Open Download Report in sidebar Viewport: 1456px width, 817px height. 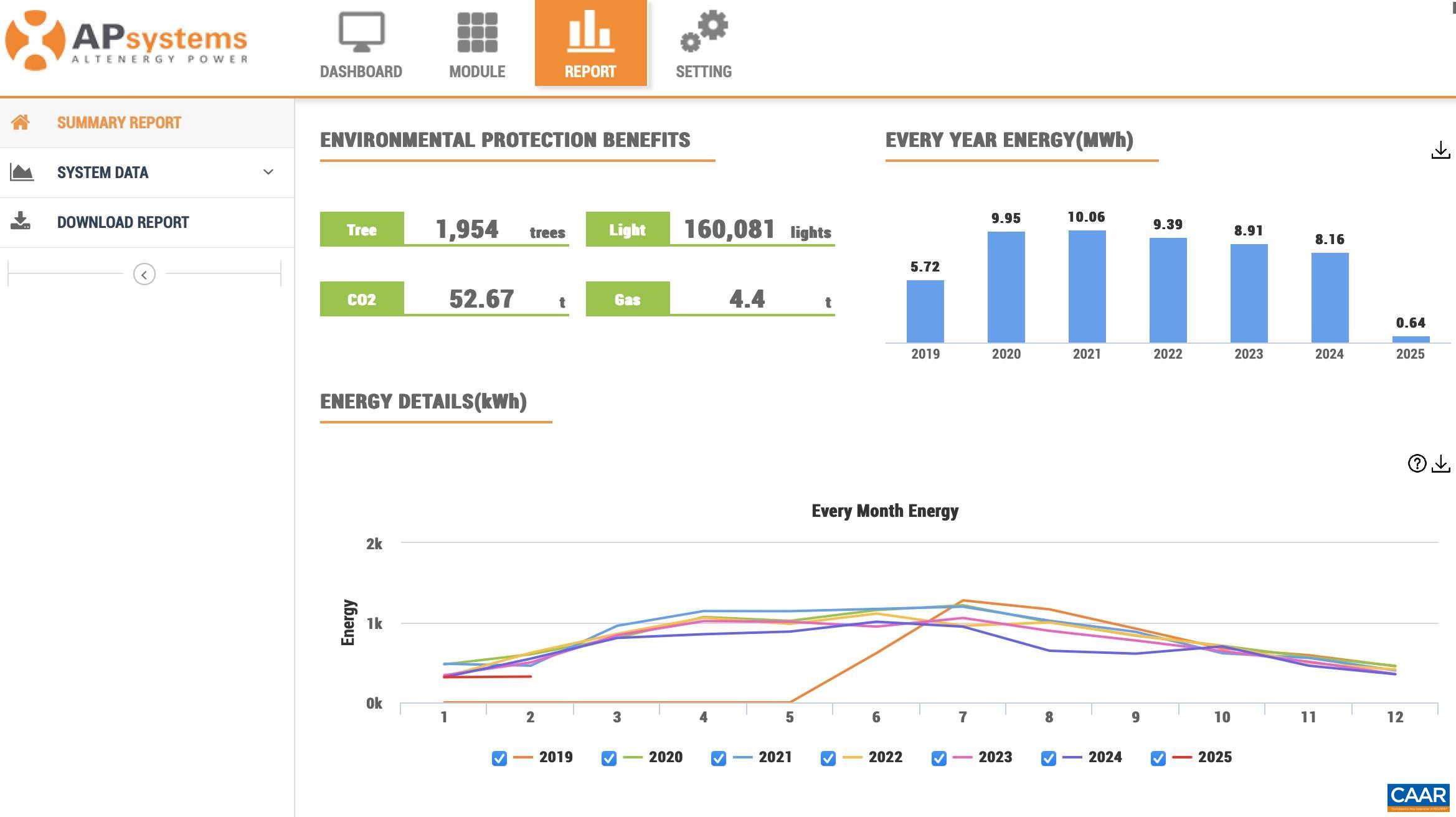coord(123,222)
